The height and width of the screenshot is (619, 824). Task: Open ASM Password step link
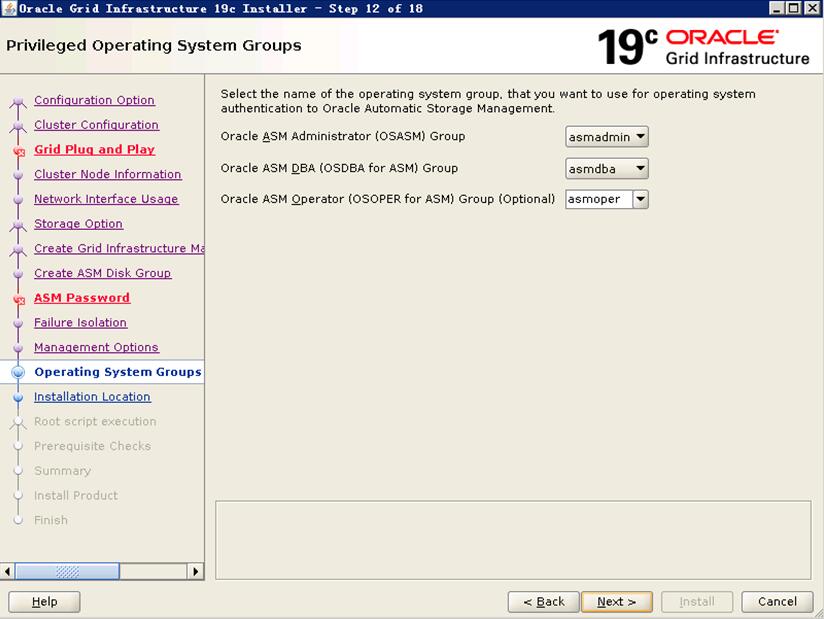pyautogui.click(x=81, y=297)
